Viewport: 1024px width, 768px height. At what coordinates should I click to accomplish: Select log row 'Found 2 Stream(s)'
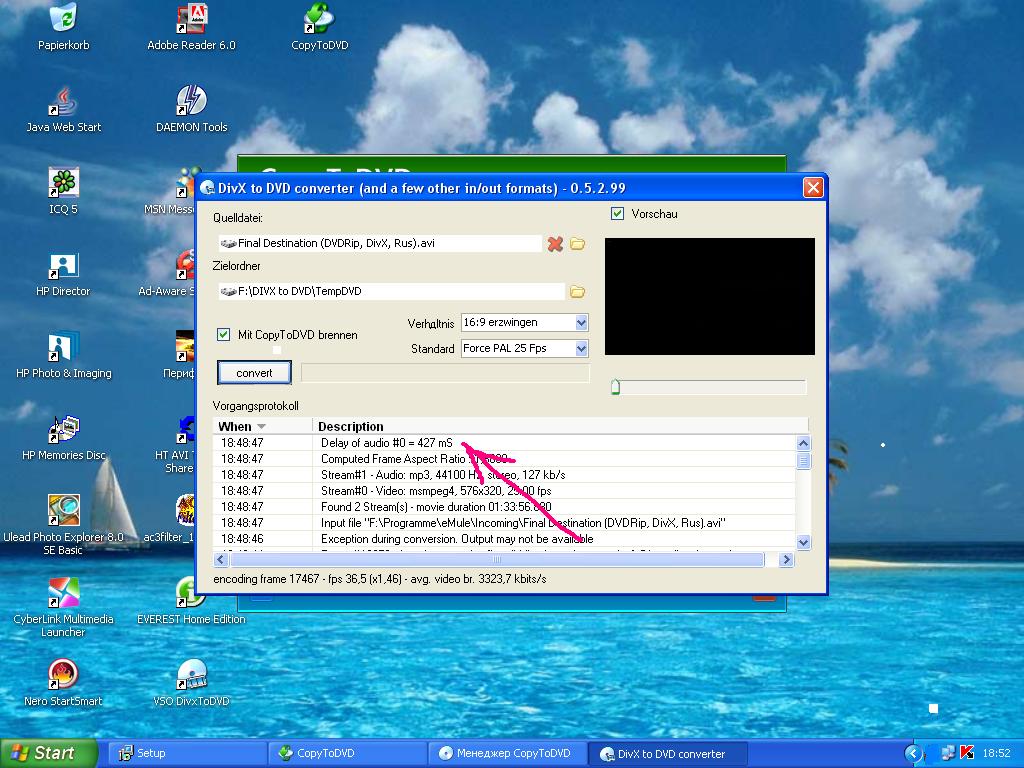pyautogui.click(x=504, y=507)
